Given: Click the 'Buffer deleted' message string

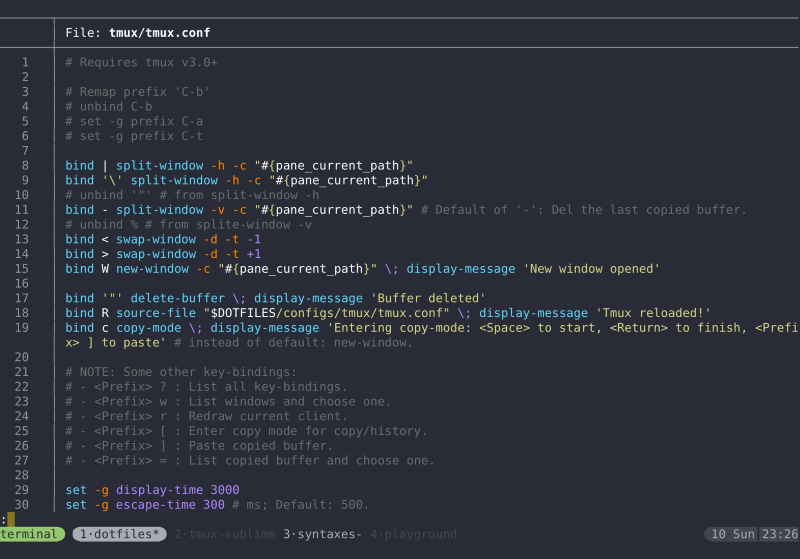Looking at the screenshot, I should pyautogui.click(x=428, y=299).
